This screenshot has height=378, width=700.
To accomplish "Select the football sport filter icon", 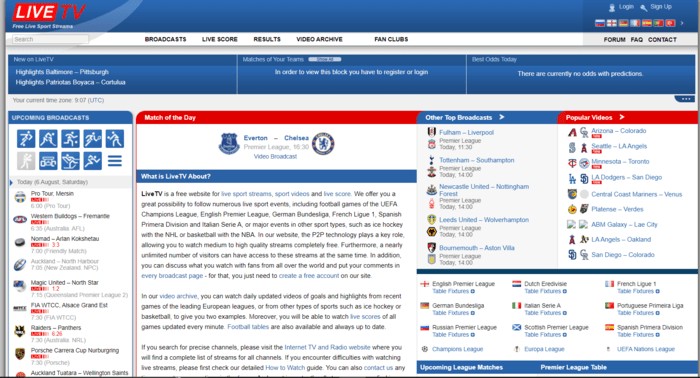I will click(26, 138).
